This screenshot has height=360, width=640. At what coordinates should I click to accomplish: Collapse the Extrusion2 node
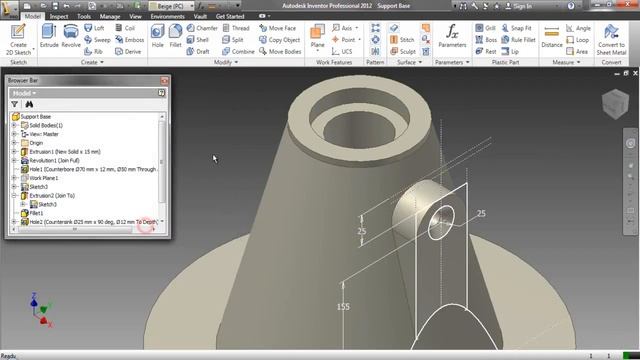14,196
